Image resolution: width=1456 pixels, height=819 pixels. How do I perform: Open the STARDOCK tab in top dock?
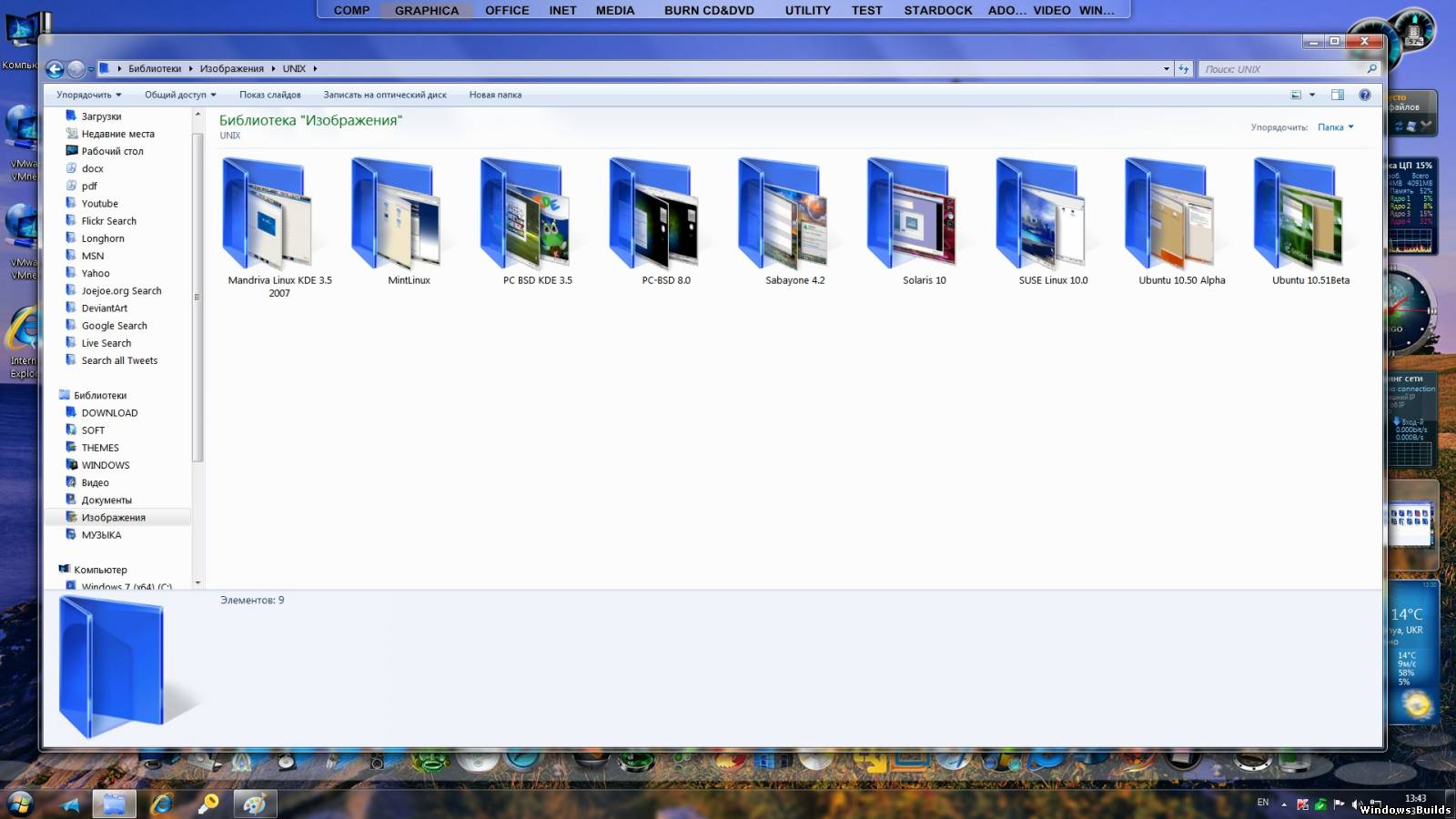[x=938, y=10]
